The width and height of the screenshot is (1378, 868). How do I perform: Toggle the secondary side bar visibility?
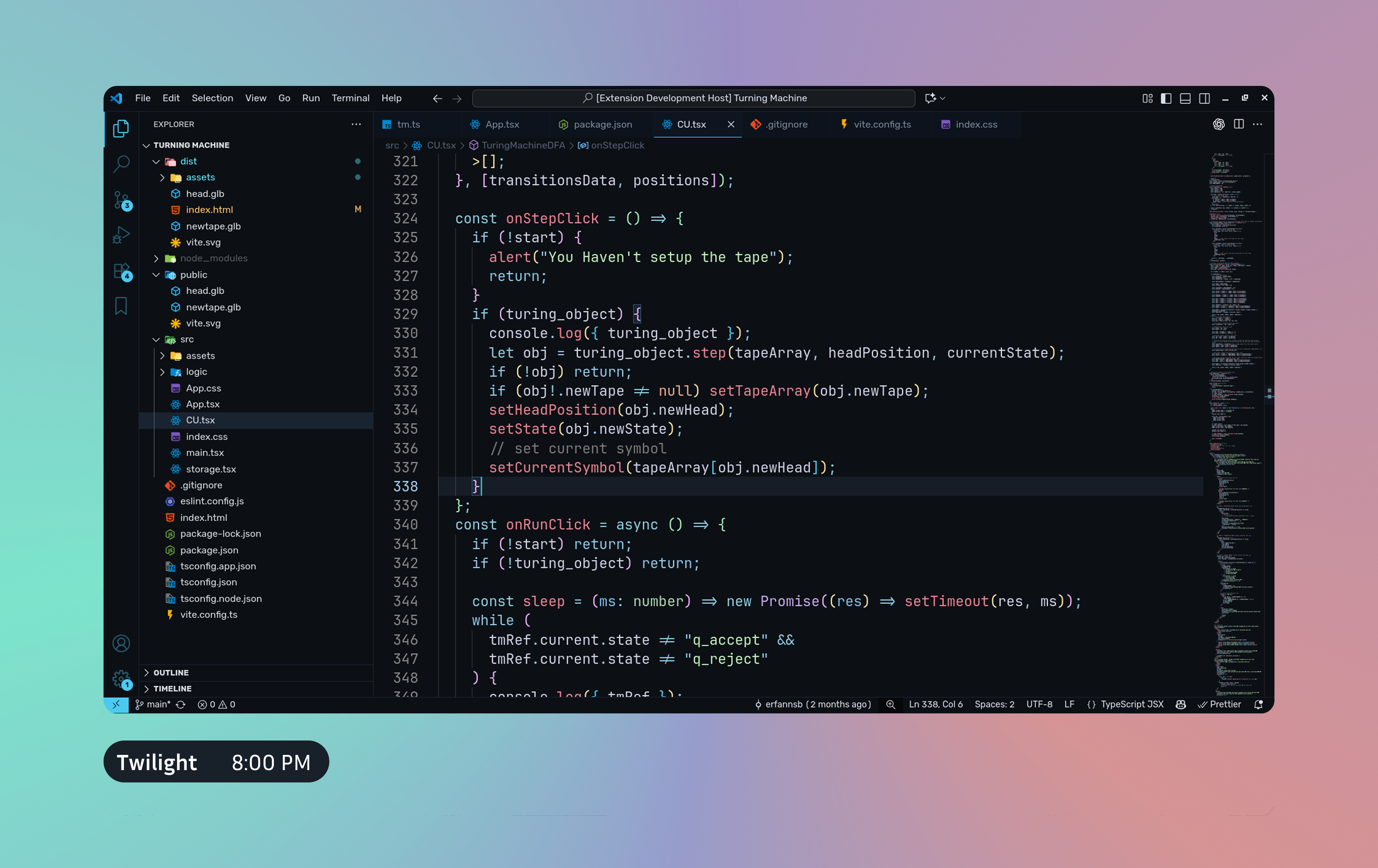tap(1204, 98)
